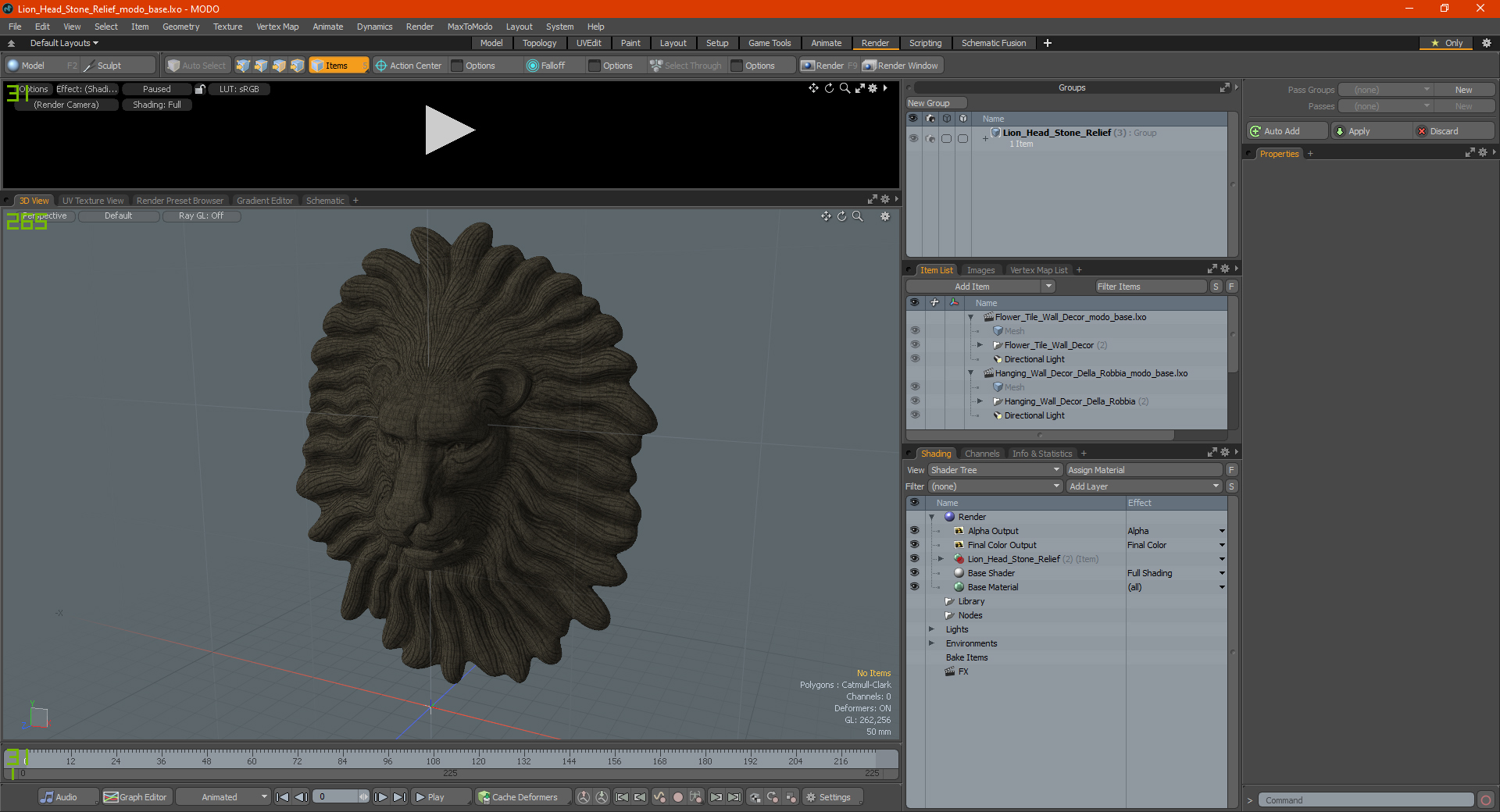
Task: Click Auto Add button
Action: click(x=1287, y=131)
